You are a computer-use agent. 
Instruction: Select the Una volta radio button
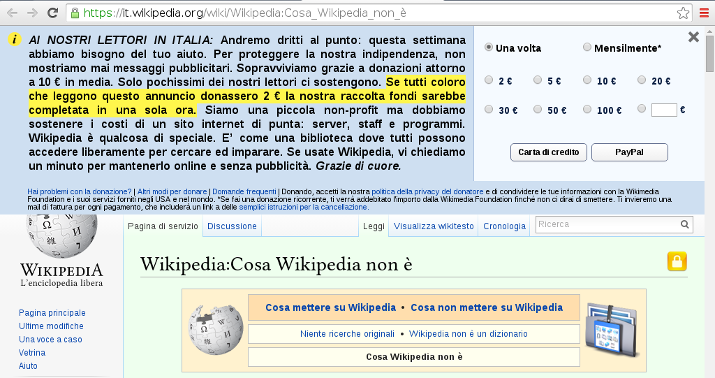(x=488, y=47)
